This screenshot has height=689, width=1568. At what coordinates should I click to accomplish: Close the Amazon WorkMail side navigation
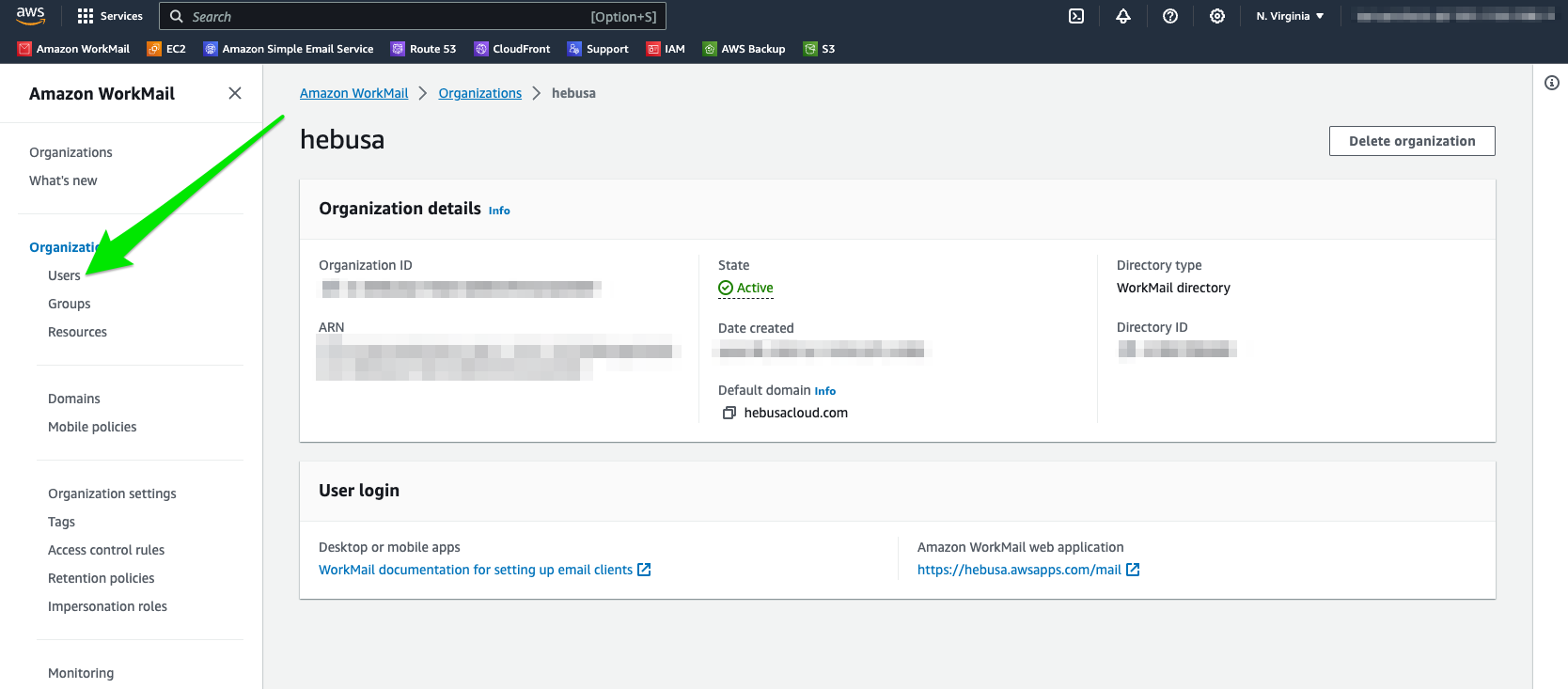click(x=235, y=93)
